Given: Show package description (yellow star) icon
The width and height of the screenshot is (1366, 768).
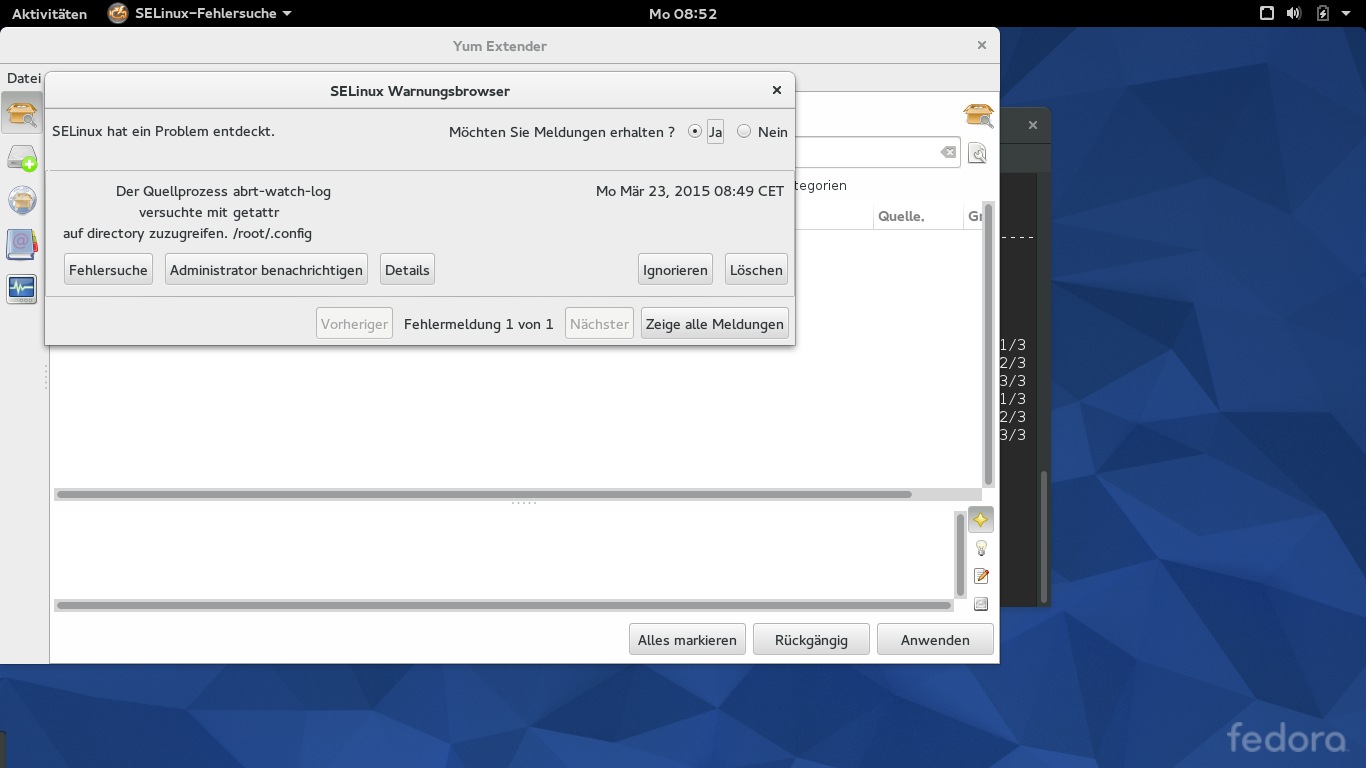Looking at the screenshot, I should coord(981,520).
